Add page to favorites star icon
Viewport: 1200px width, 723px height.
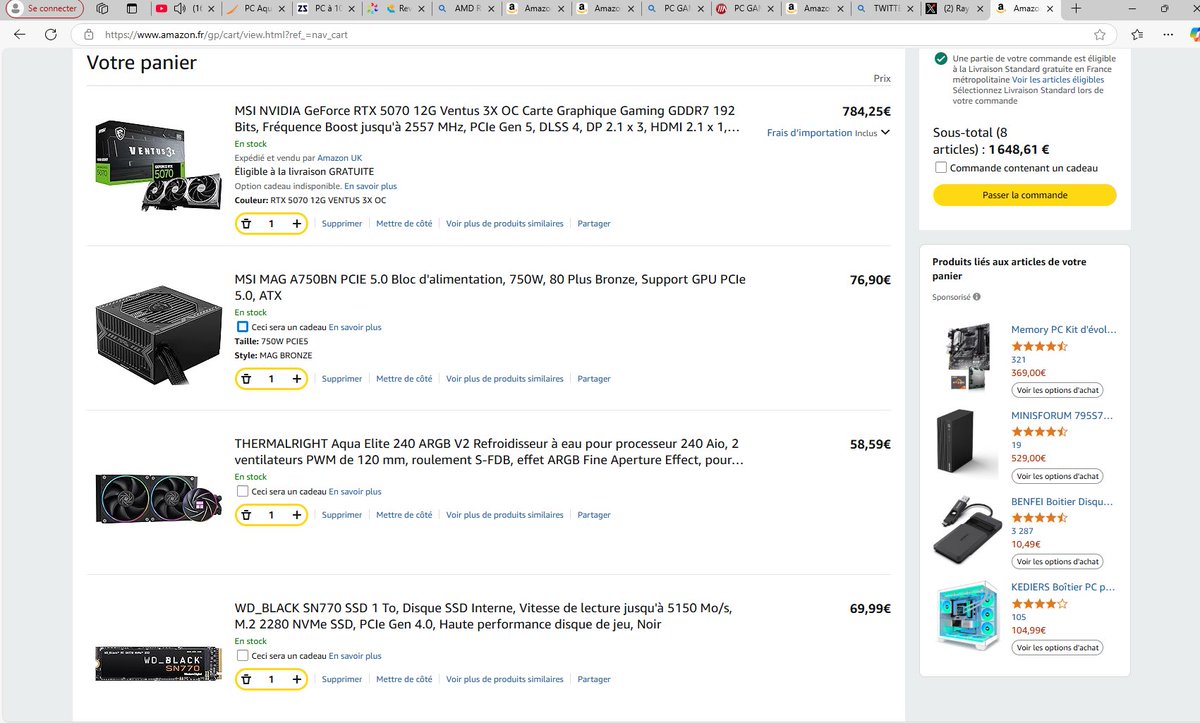click(x=1100, y=34)
